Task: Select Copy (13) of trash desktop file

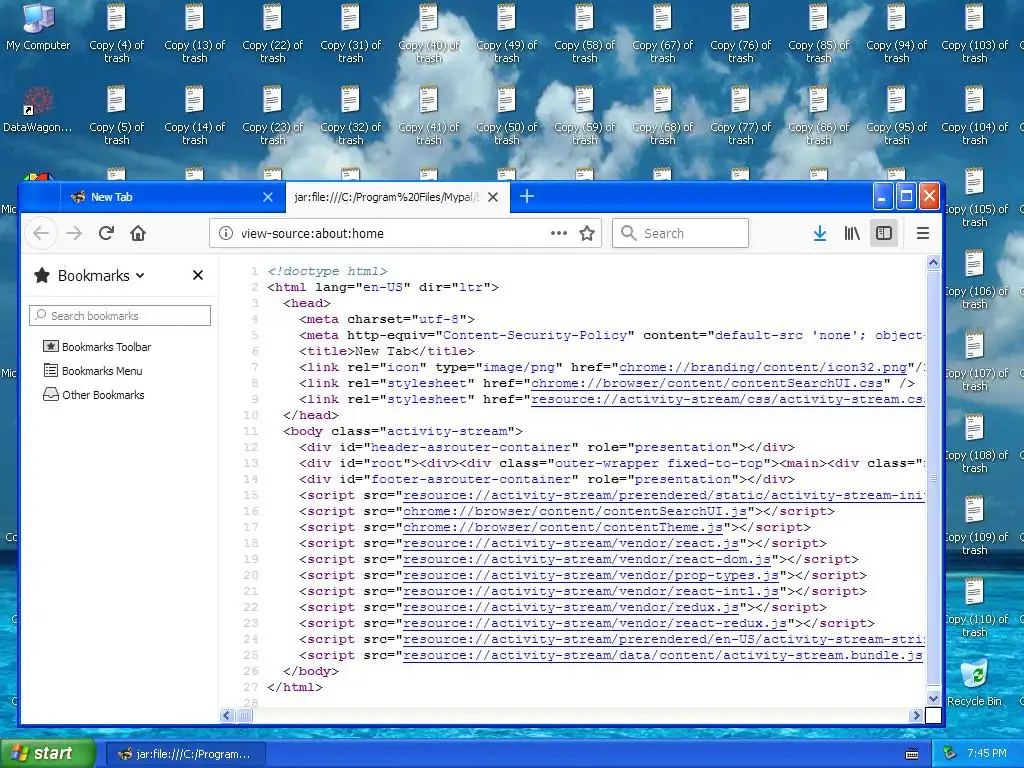Action: pos(195,33)
